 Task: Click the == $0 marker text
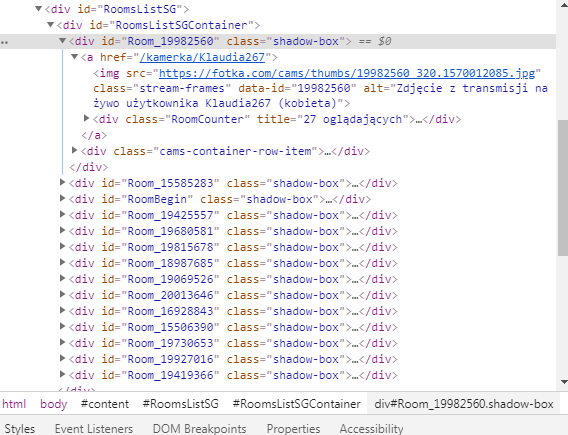click(375, 41)
